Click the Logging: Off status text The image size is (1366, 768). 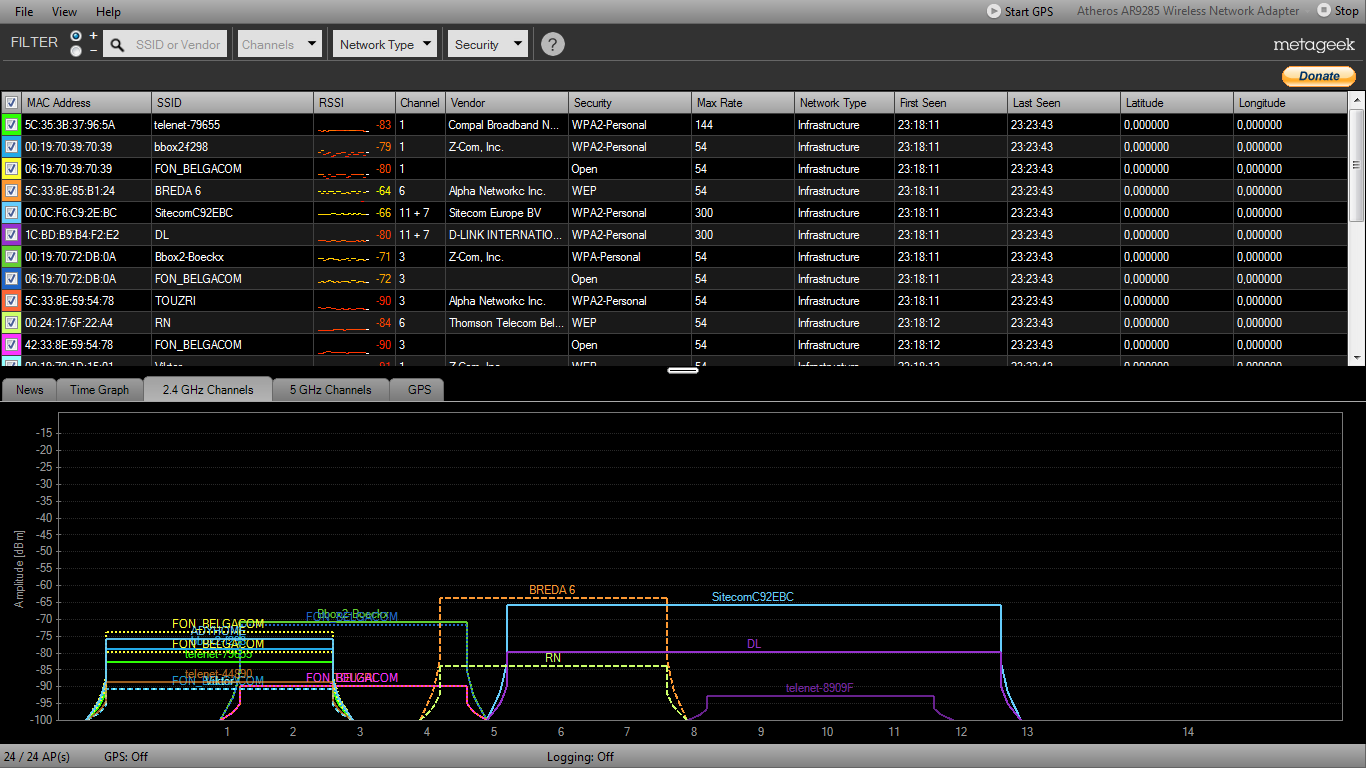point(580,757)
